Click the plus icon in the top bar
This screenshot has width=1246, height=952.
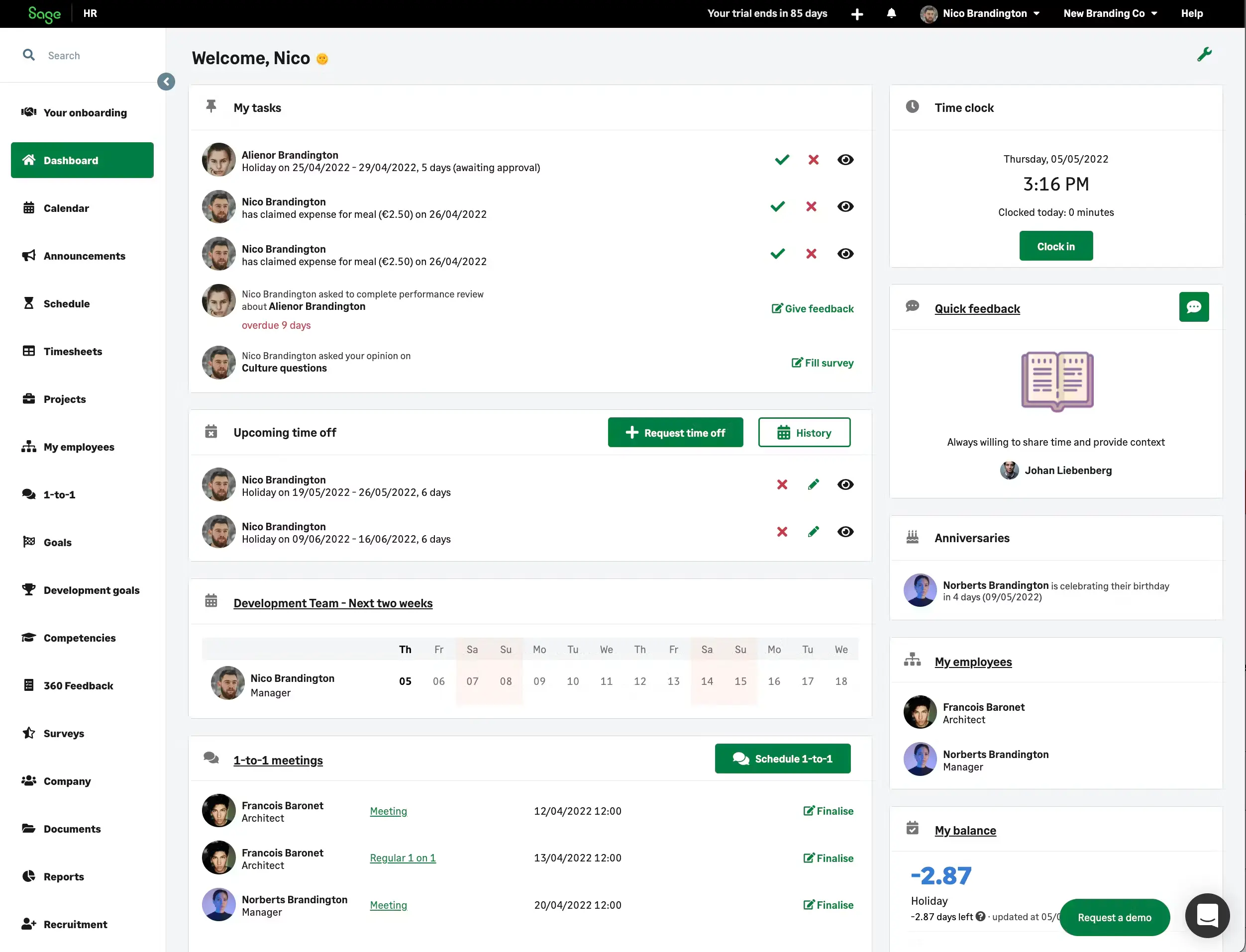(857, 13)
